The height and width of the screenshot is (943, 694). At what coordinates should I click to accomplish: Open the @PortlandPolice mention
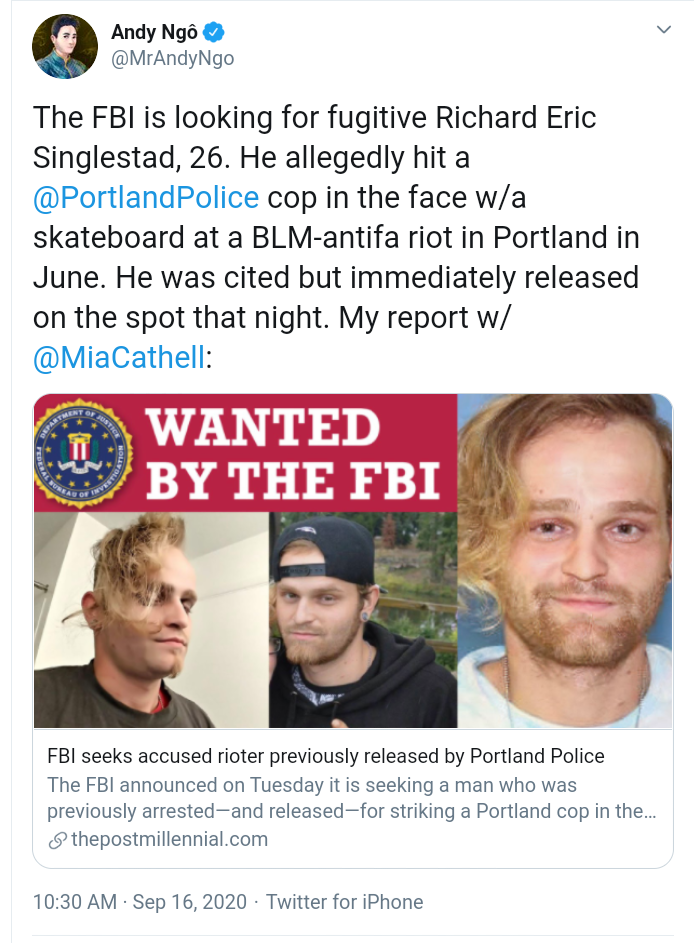(x=146, y=197)
